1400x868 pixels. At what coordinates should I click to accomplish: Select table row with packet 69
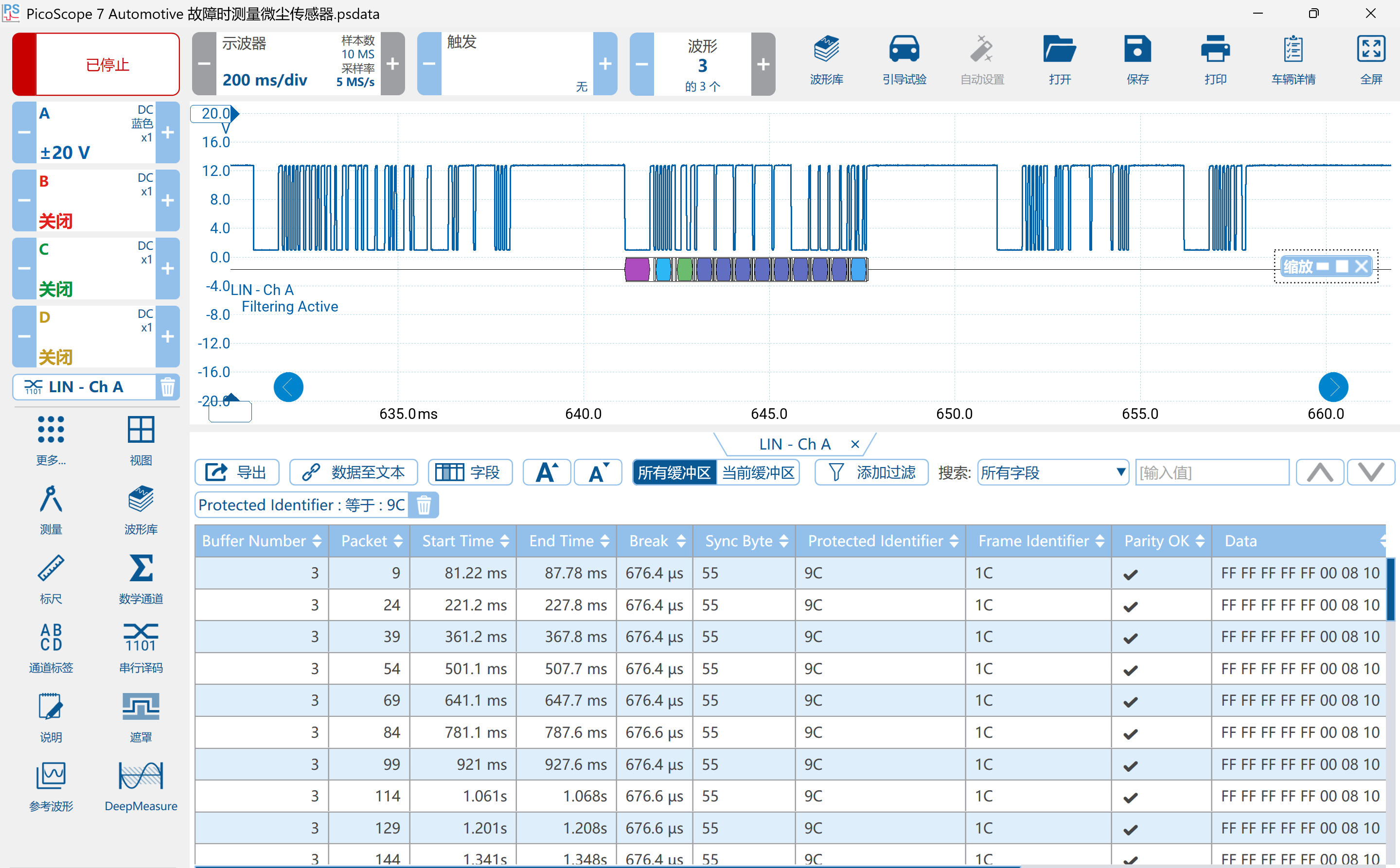pyautogui.click(x=790, y=700)
